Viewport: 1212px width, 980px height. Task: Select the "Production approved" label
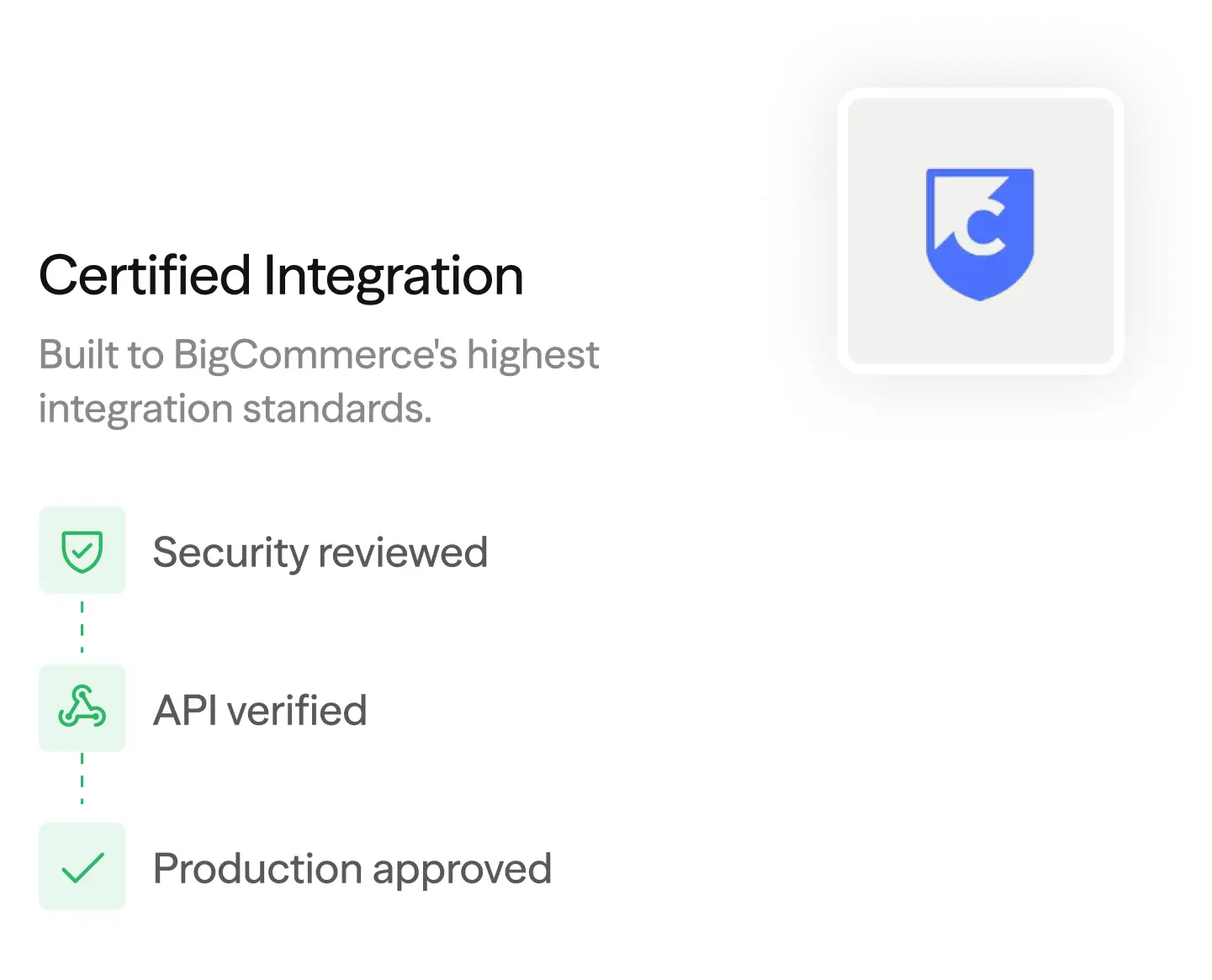(352, 869)
